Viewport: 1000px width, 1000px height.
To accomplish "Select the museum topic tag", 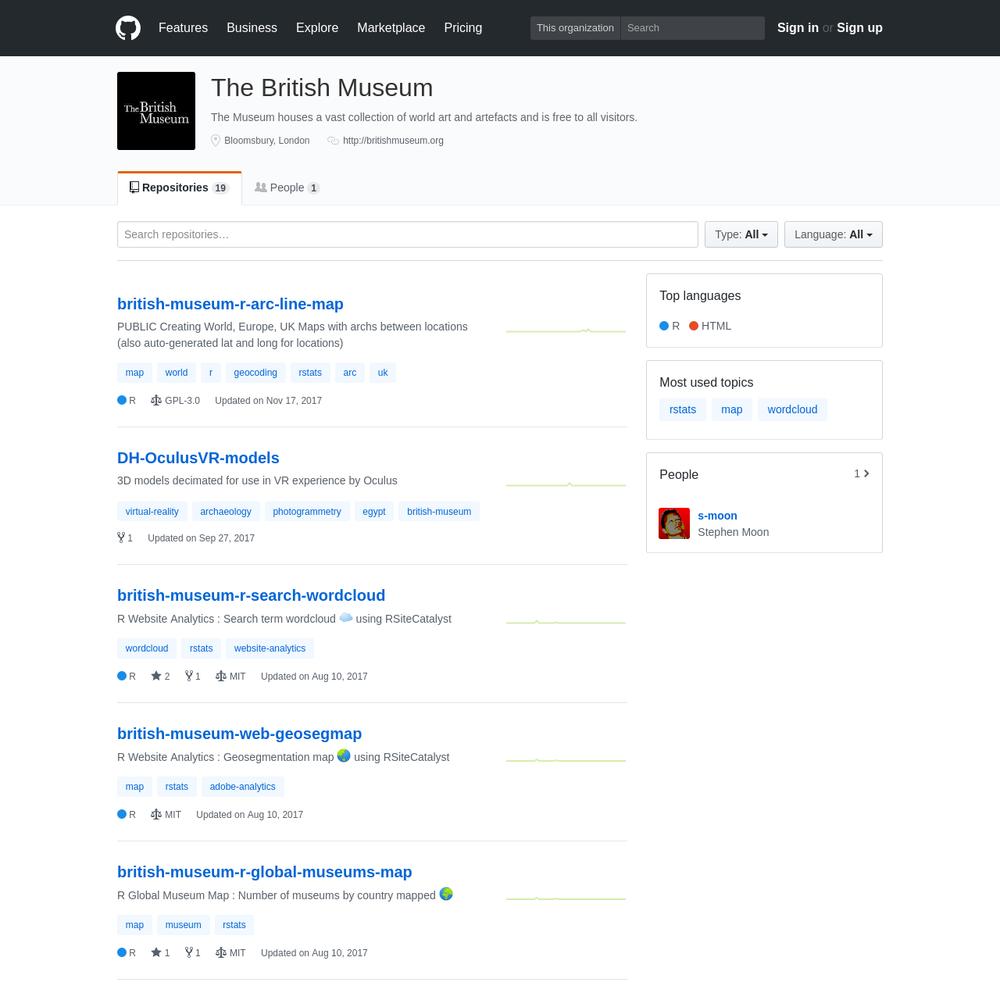I will [183, 925].
